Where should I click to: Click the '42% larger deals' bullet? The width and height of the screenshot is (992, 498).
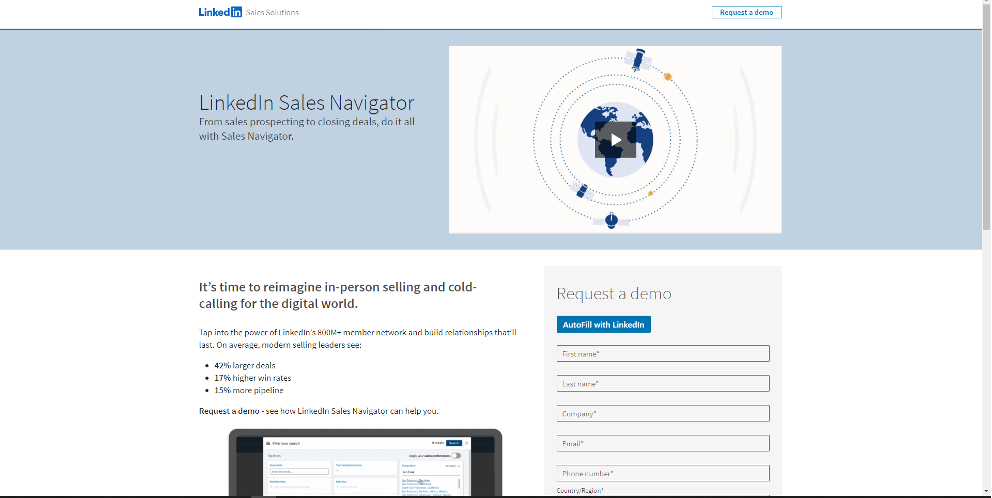click(245, 365)
